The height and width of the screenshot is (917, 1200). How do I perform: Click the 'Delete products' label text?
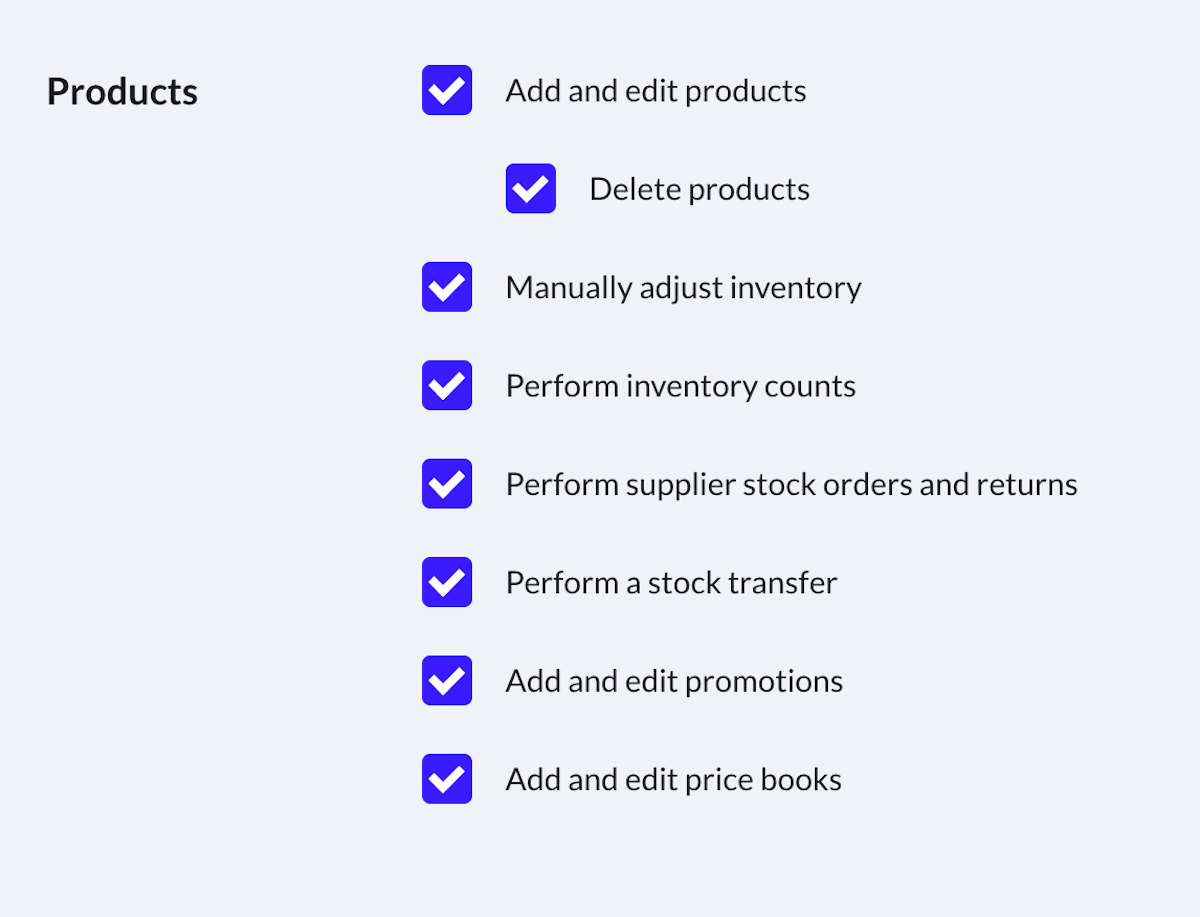699,189
